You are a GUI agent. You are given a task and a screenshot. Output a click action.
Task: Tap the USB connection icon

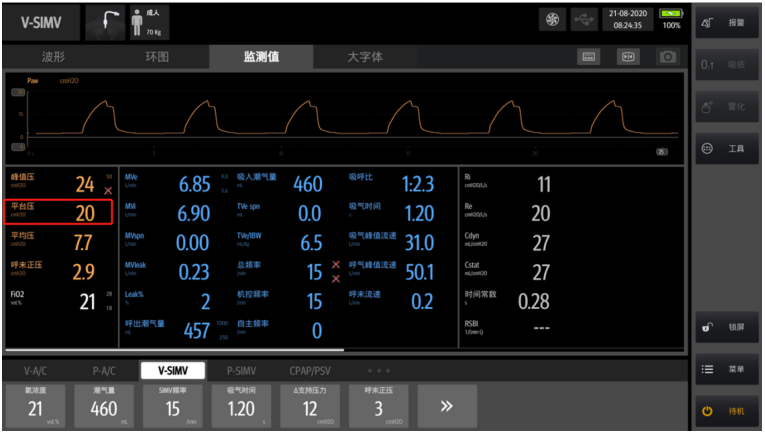[x=584, y=20]
